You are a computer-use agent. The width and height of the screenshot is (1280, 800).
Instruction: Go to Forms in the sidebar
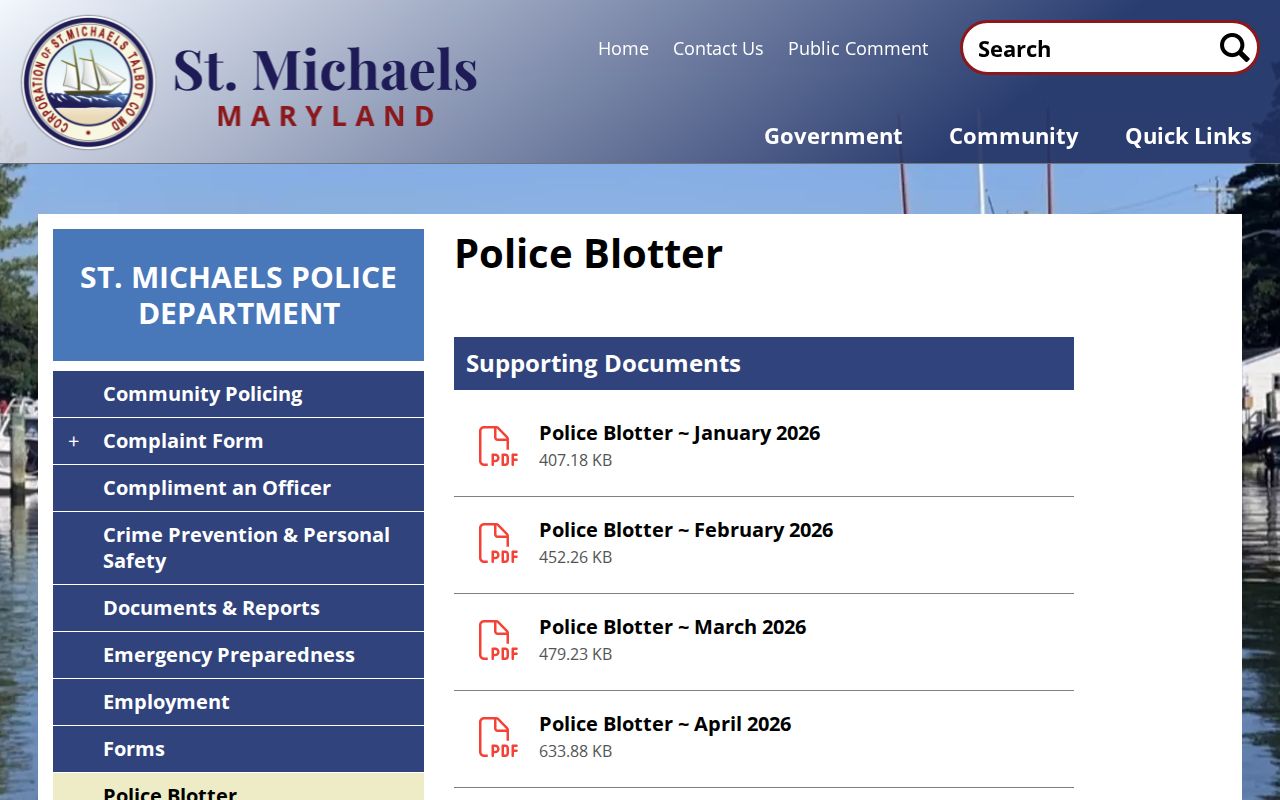(x=238, y=749)
